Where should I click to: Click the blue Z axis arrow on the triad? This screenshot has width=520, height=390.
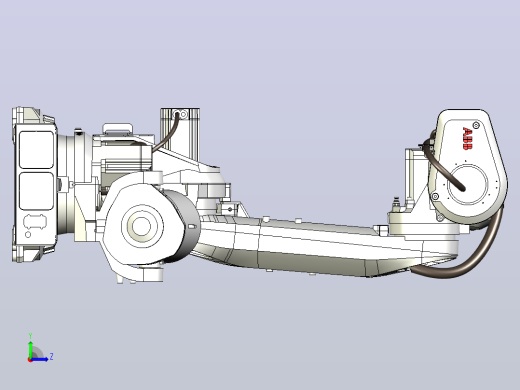point(39,359)
